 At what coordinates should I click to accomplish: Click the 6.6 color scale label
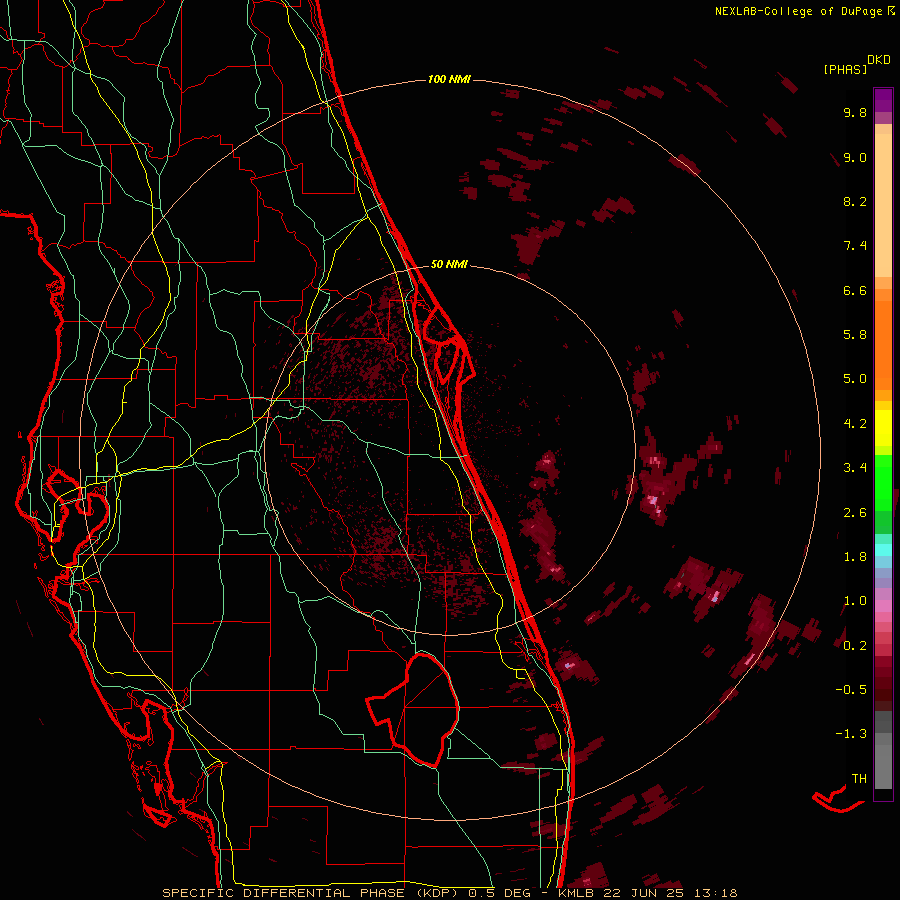tap(855, 290)
